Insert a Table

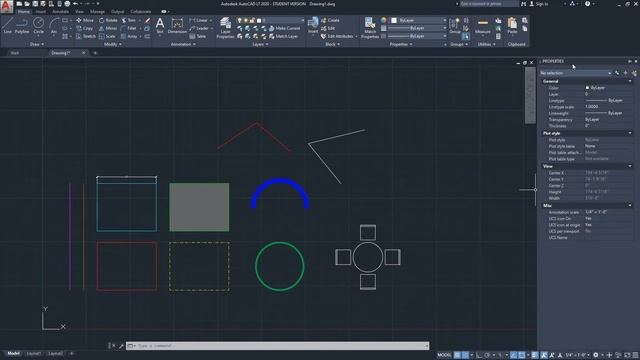[x=198, y=36]
